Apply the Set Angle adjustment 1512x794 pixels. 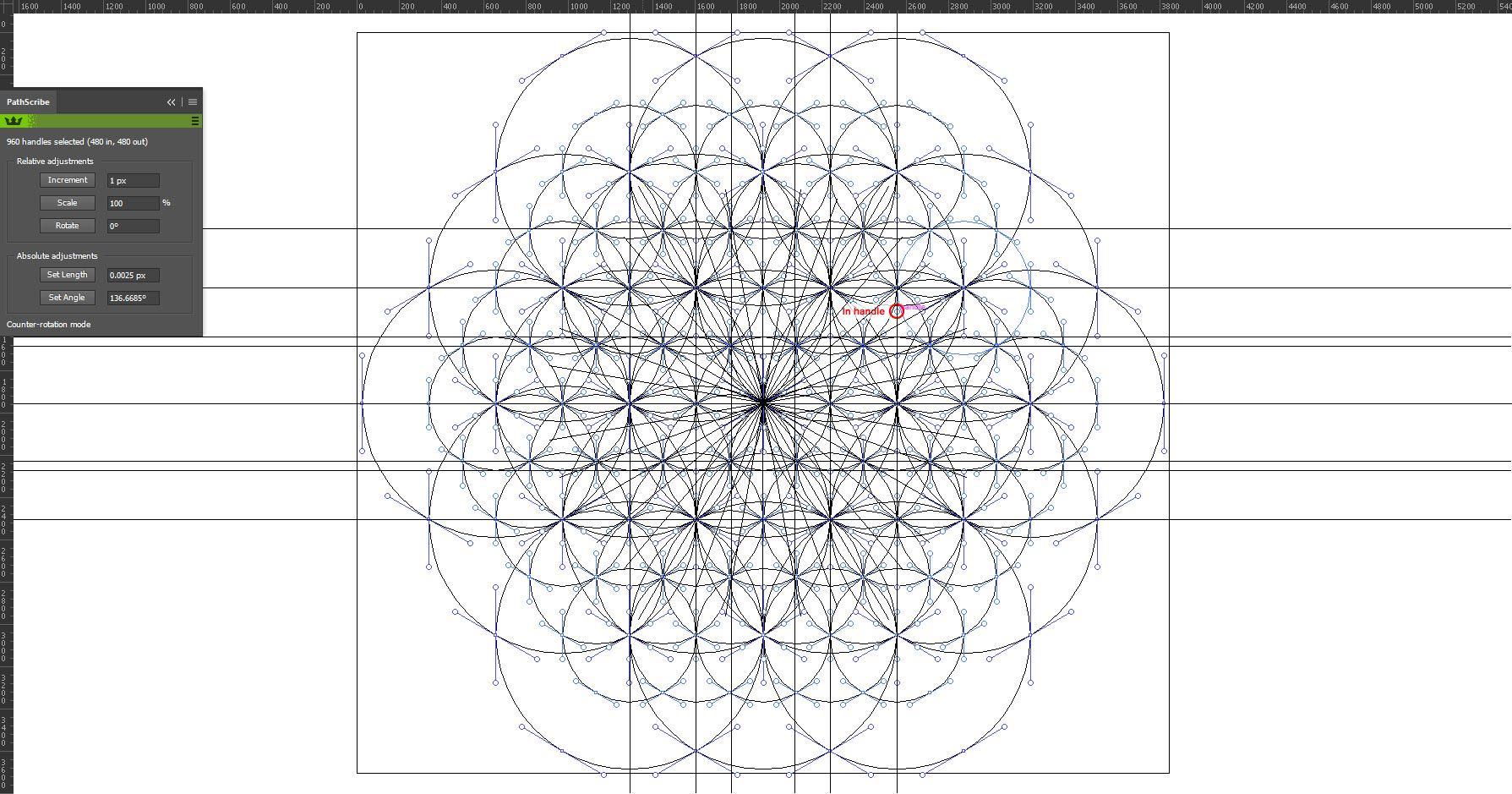point(67,297)
